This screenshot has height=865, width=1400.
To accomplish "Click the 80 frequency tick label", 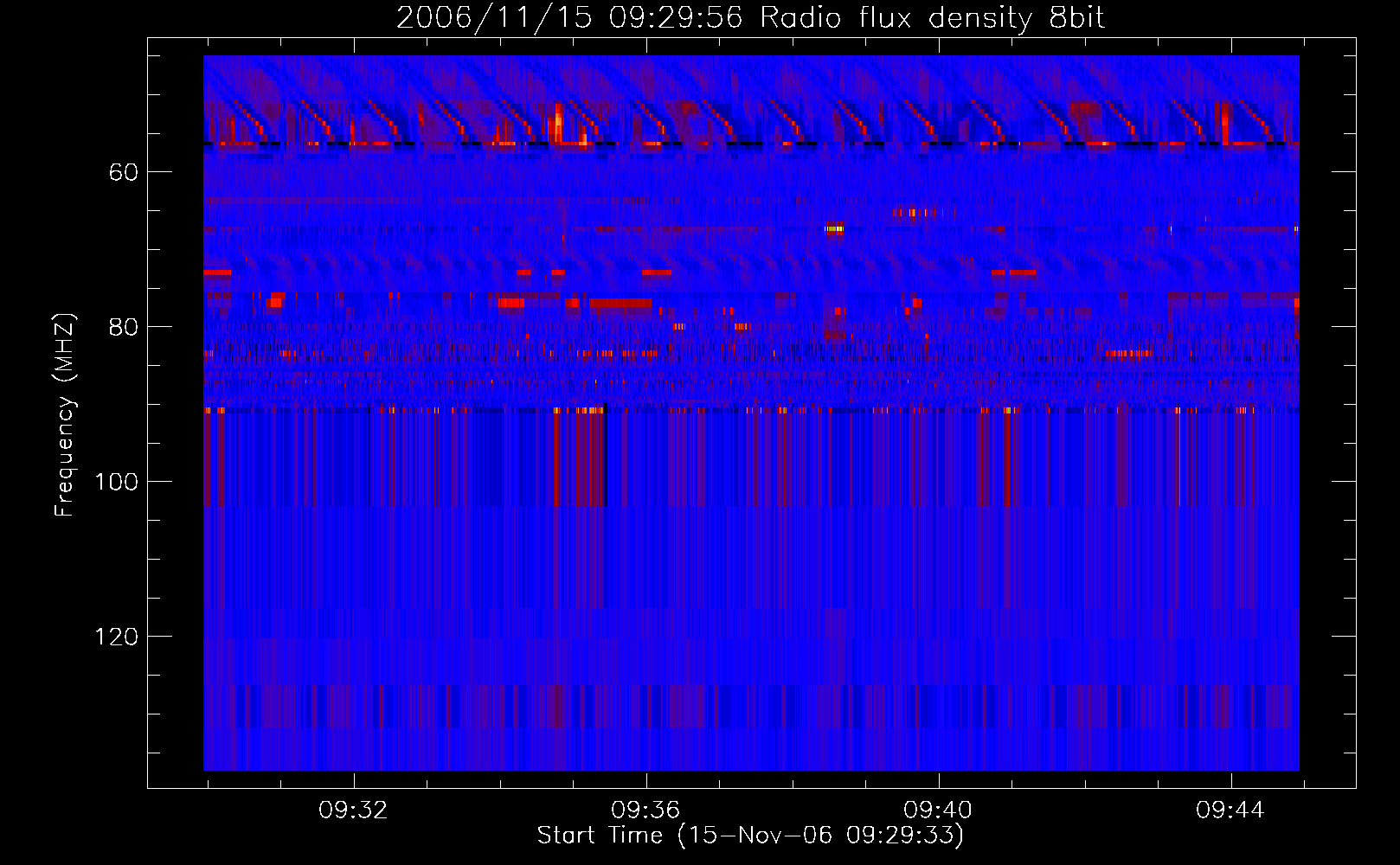I will pos(124,327).
